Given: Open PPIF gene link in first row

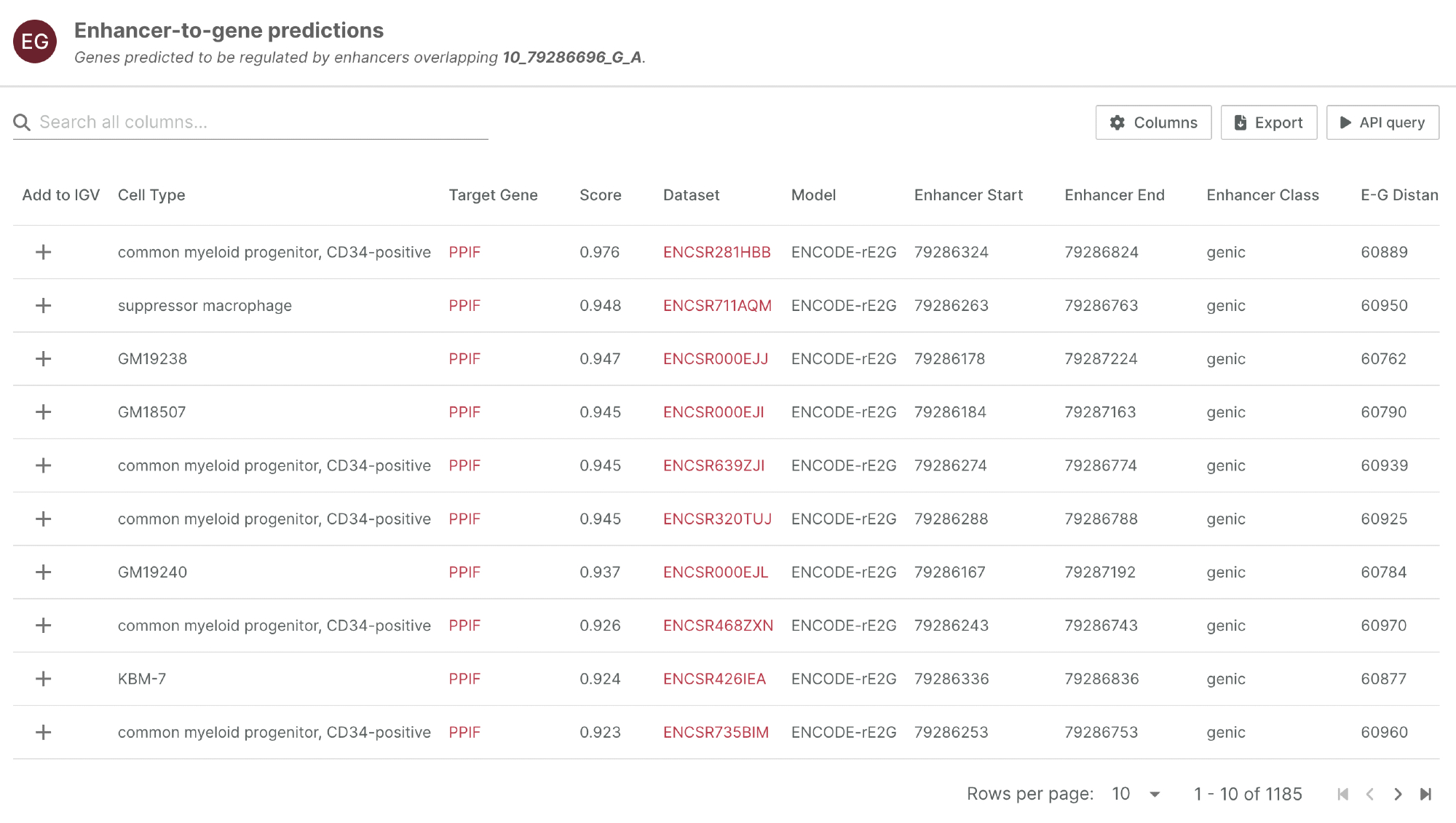Looking at the screenshot, I should coord(464,253).
